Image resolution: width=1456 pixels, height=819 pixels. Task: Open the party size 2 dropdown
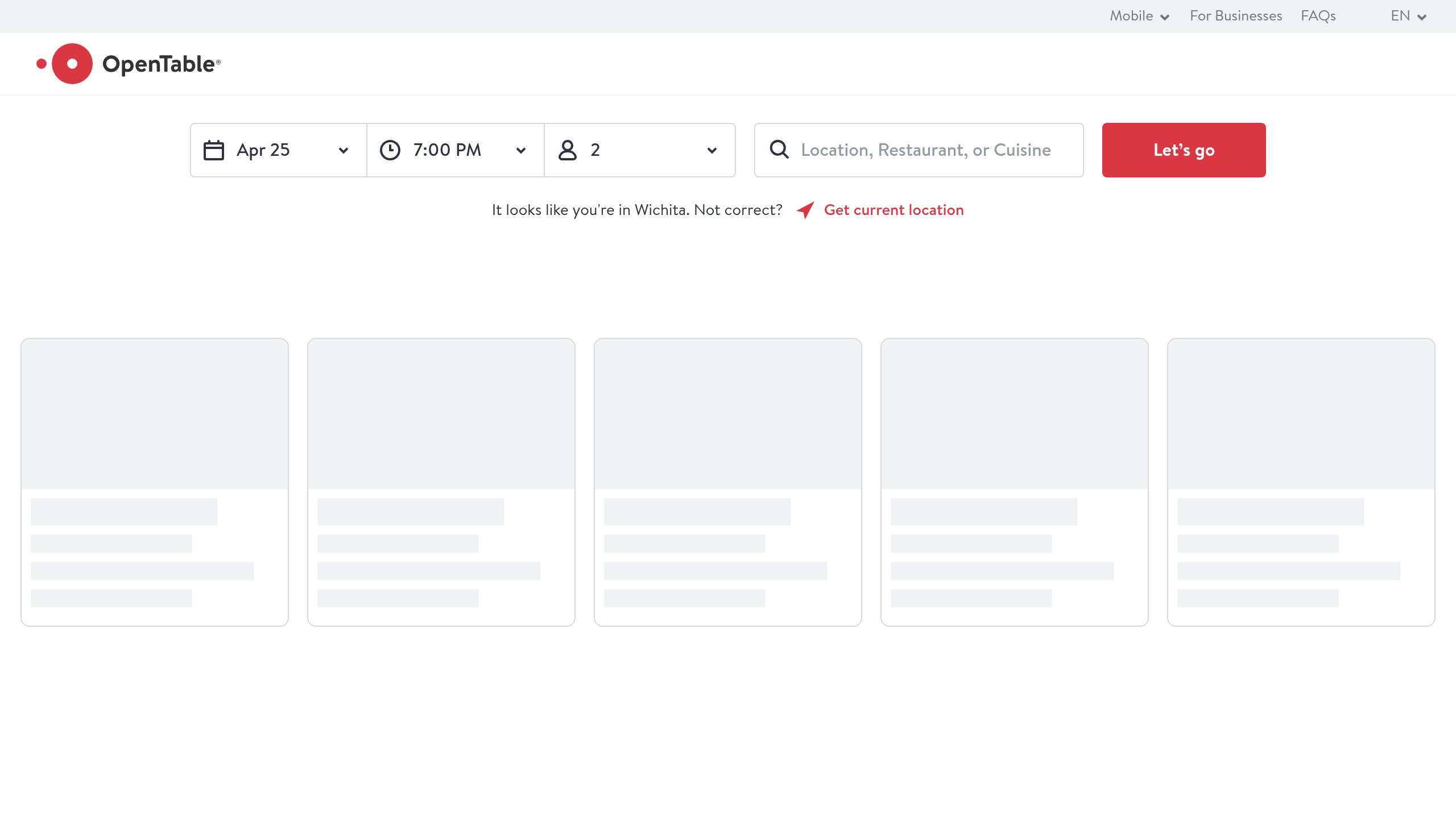(x=640, y=150)
